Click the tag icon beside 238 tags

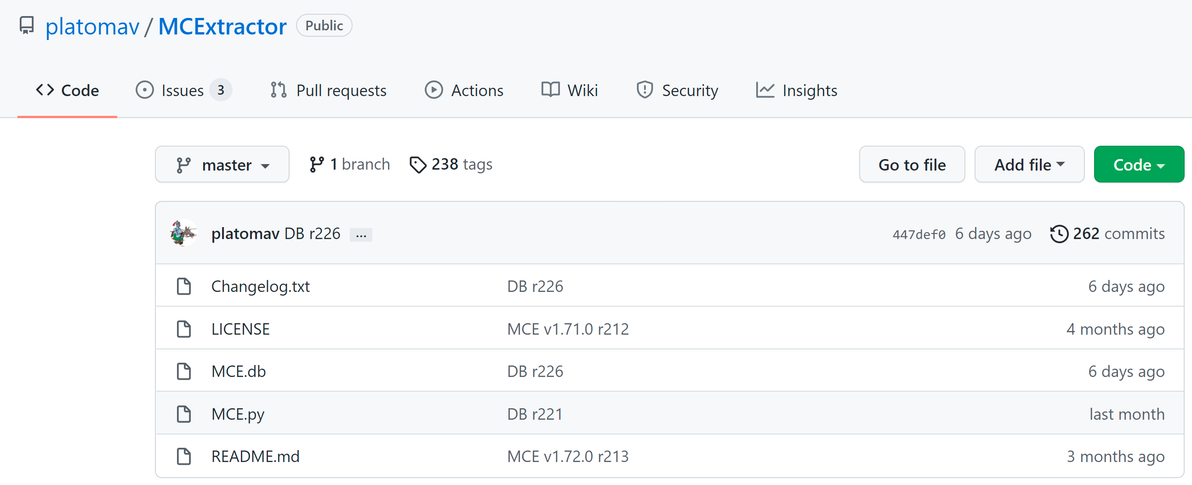pyautogui.click(x=418, y=165)
